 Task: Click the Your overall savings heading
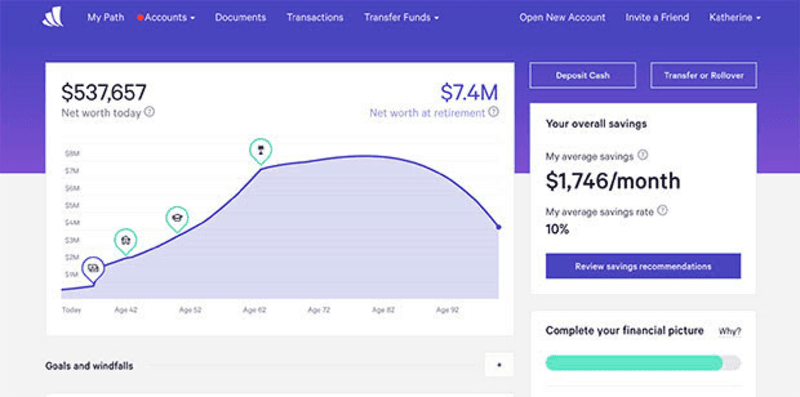click(596, 124)
